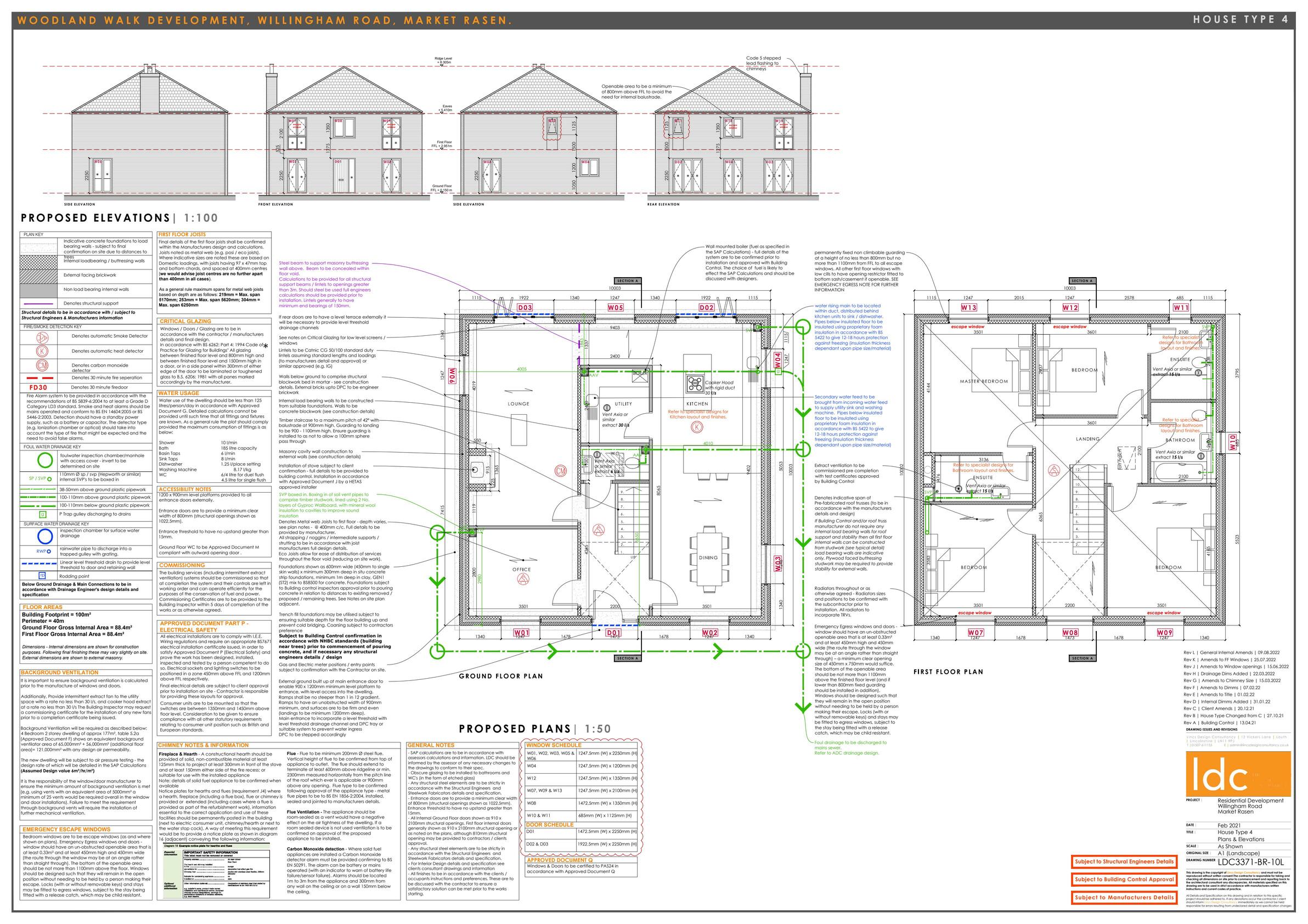Click the 'LANDING' label on first floor plan

pos(1087,439)
